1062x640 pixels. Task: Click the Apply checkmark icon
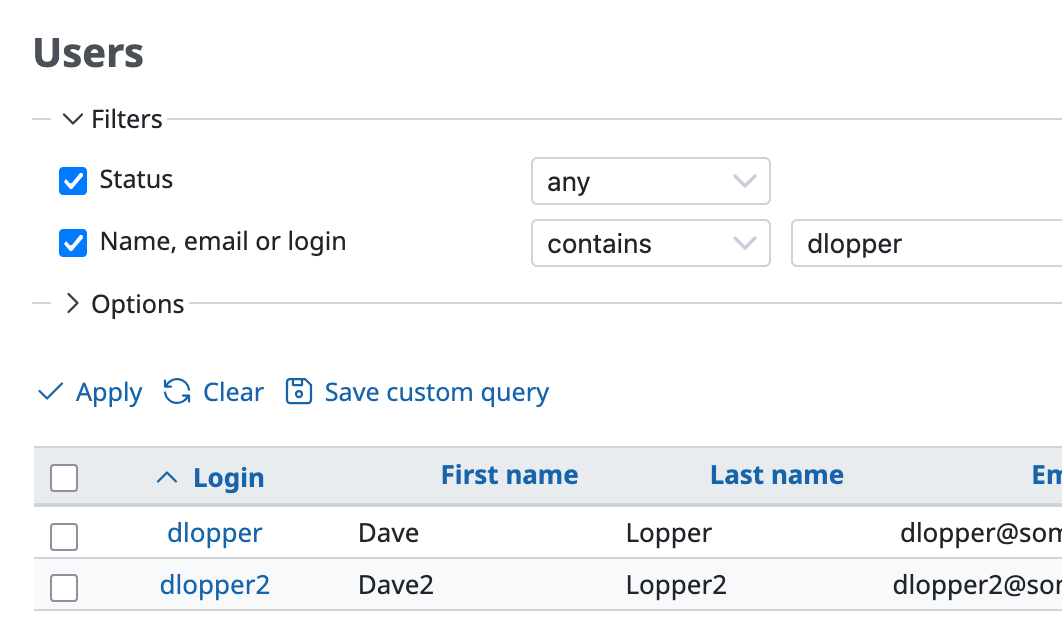click(x=50, y=392)
